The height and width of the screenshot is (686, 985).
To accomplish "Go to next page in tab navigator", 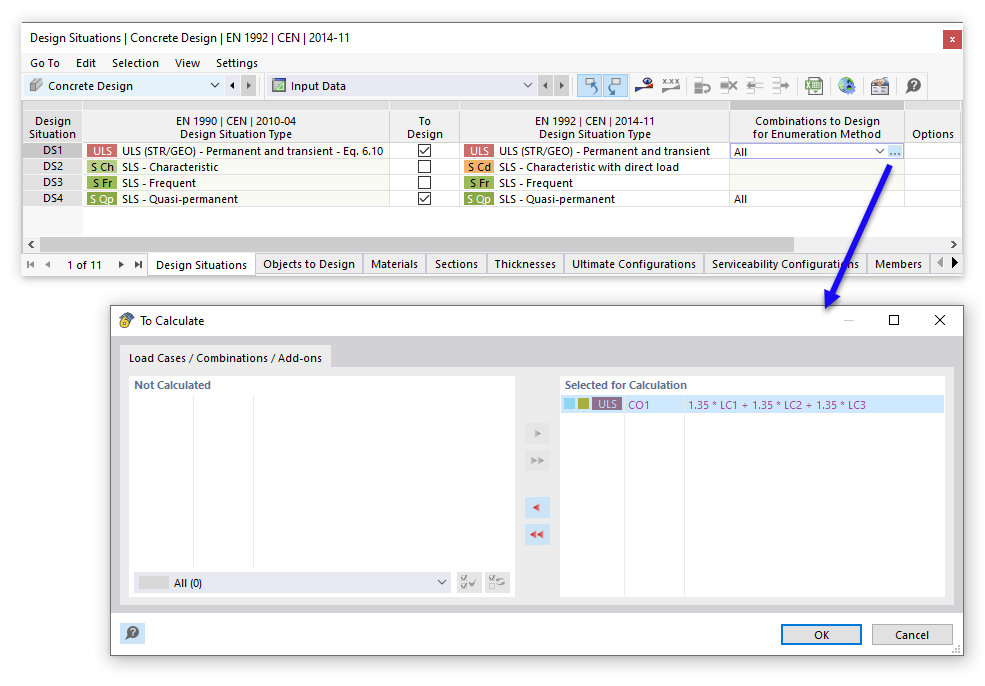I will [x=121, y=264].
